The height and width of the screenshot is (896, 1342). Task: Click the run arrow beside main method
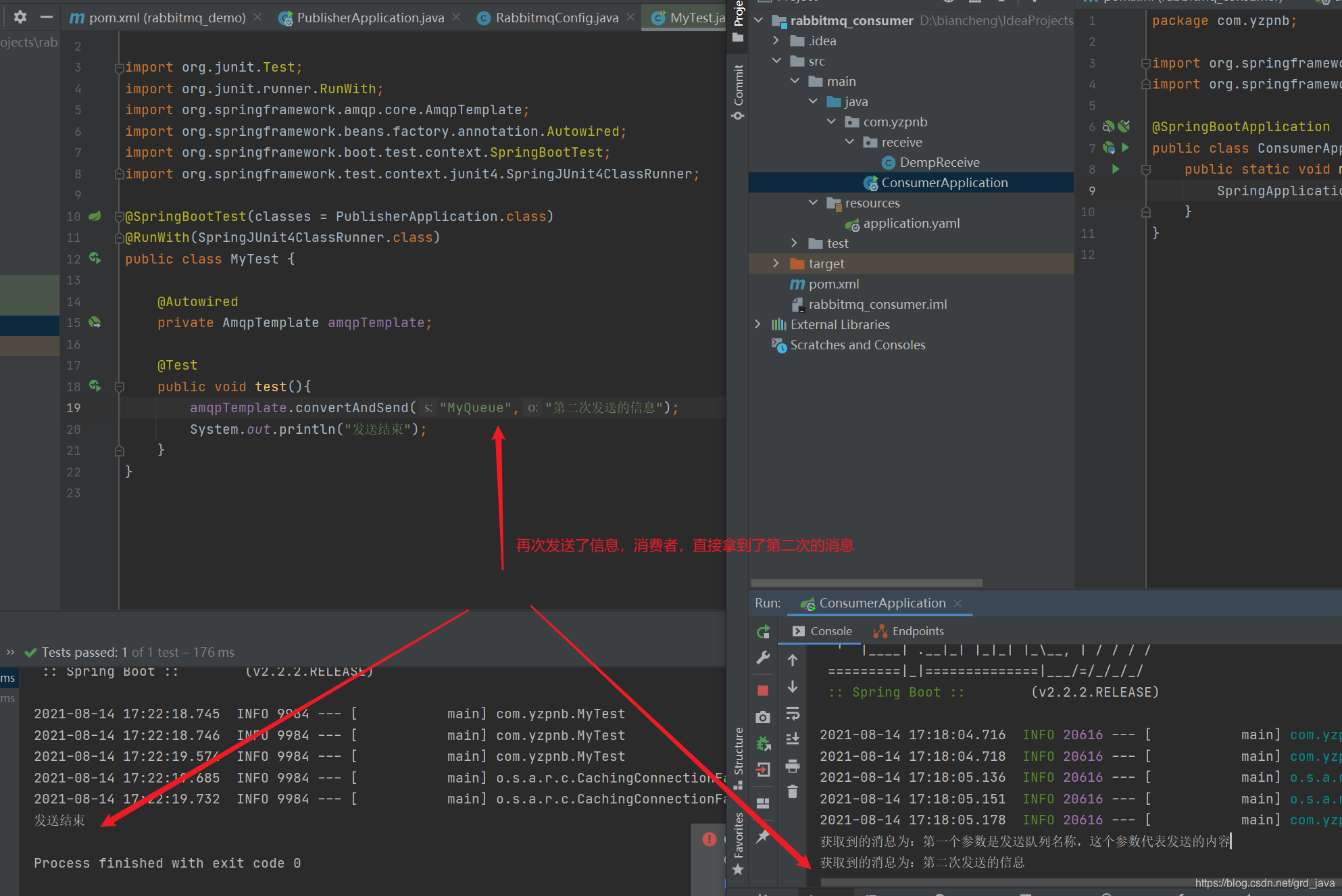(1116, 169)
